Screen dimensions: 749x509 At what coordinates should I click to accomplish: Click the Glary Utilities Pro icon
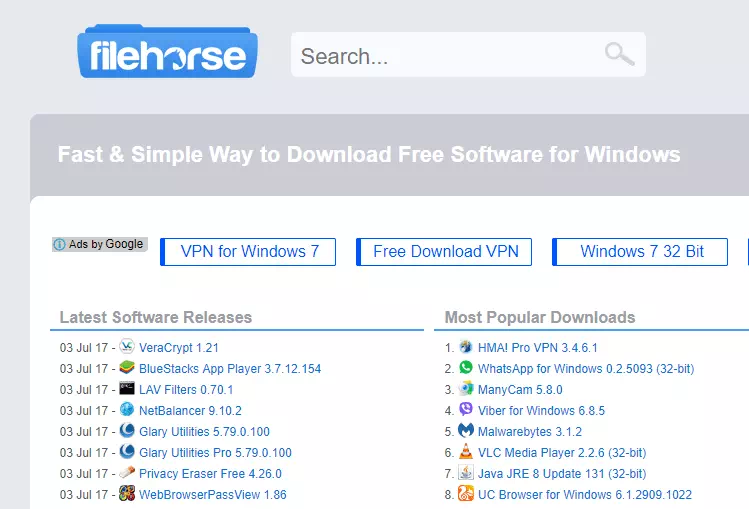tap(127, 451)
